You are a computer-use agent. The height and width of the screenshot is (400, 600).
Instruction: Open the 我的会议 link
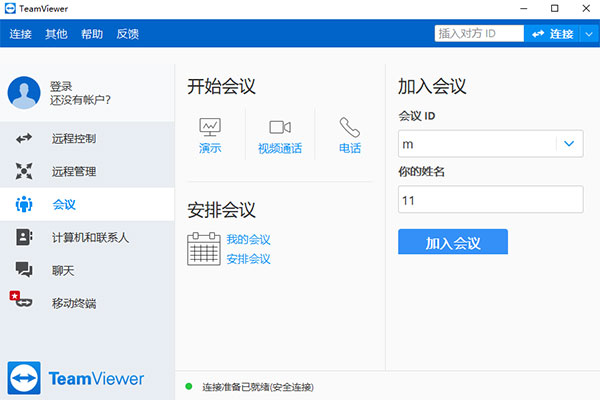248,240
